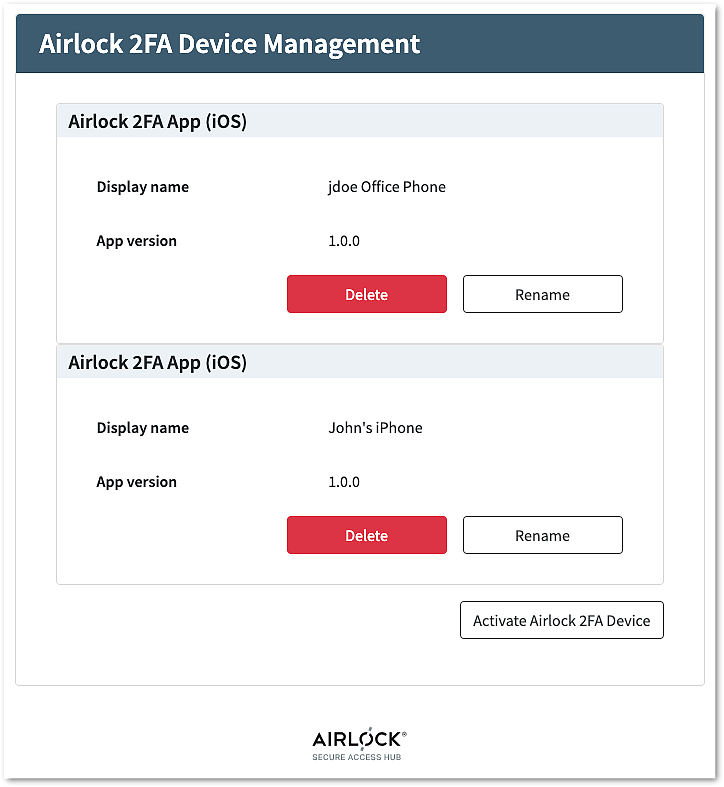The width and height of the screenshot is (724, 787).
Task: Select the second Airlock 2FA App (iOS) header
Action: (x=157, y=362)
